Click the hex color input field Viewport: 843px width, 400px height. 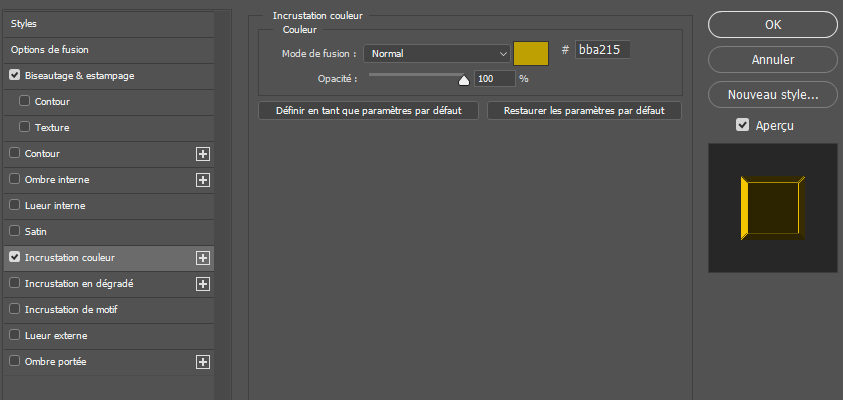pyautogui.click(x=603, y=49)
